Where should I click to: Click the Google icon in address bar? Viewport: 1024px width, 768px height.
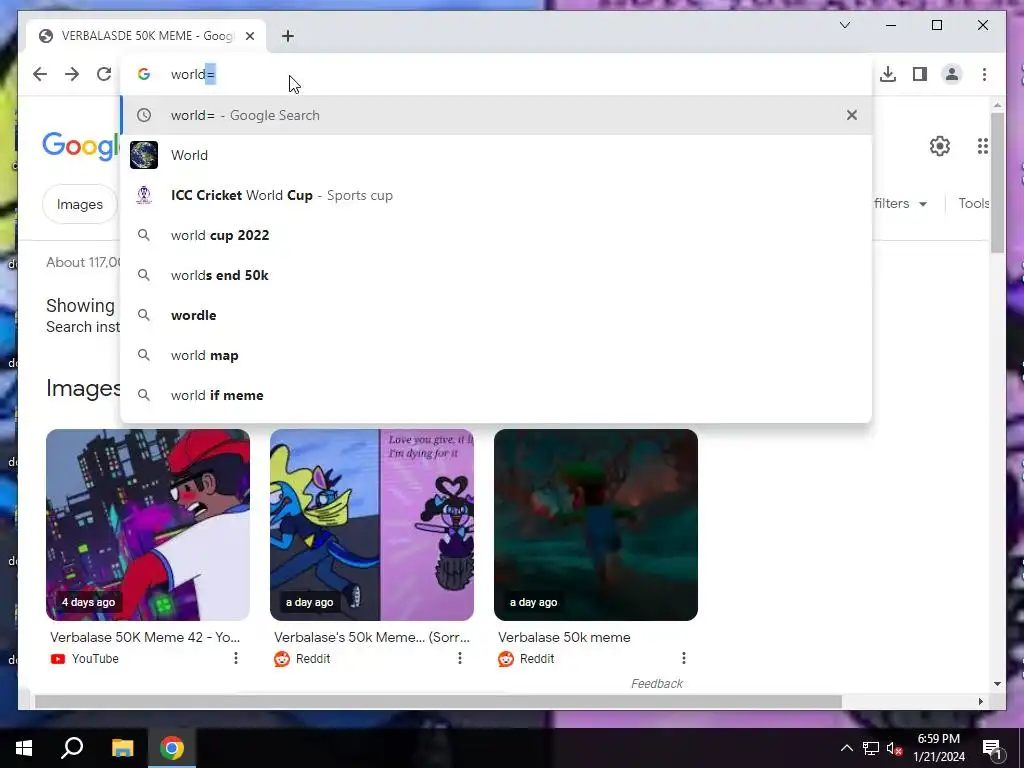(144, 74)
